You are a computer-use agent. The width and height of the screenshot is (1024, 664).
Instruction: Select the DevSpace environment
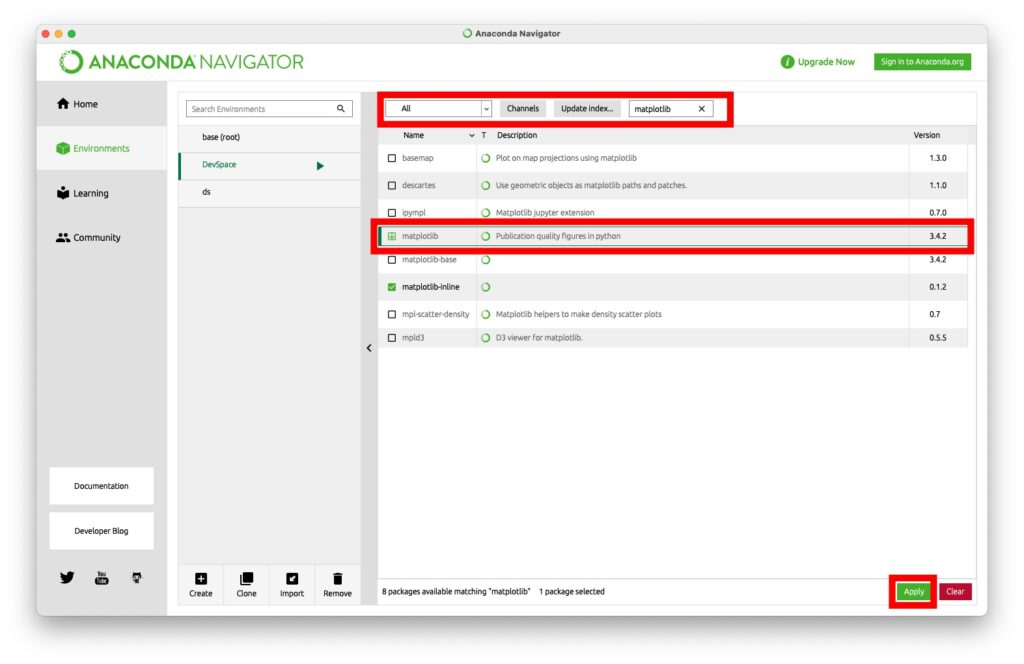point(269,165)
